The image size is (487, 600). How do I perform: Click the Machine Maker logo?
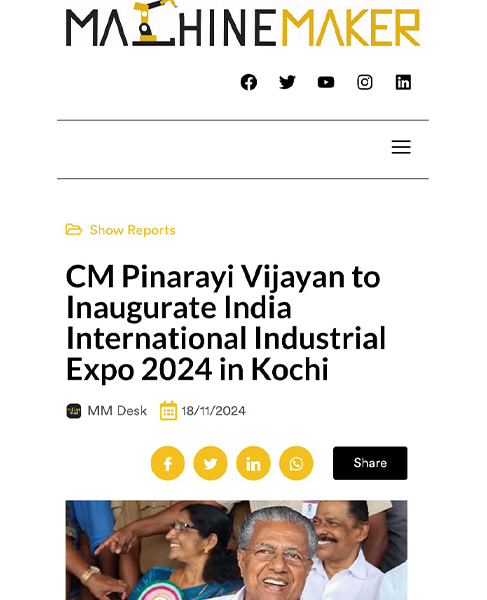coord(243,24)
